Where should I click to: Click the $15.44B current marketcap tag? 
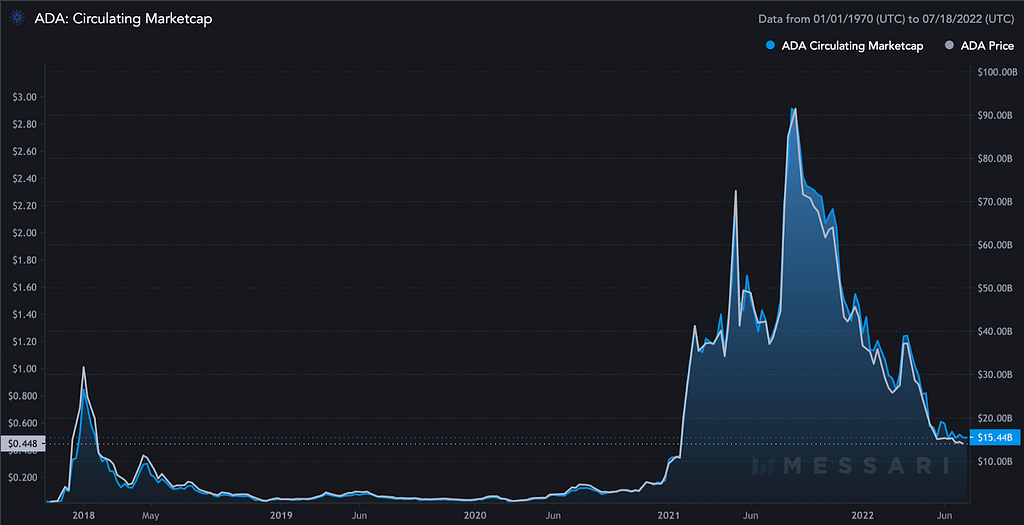point(996,438)
